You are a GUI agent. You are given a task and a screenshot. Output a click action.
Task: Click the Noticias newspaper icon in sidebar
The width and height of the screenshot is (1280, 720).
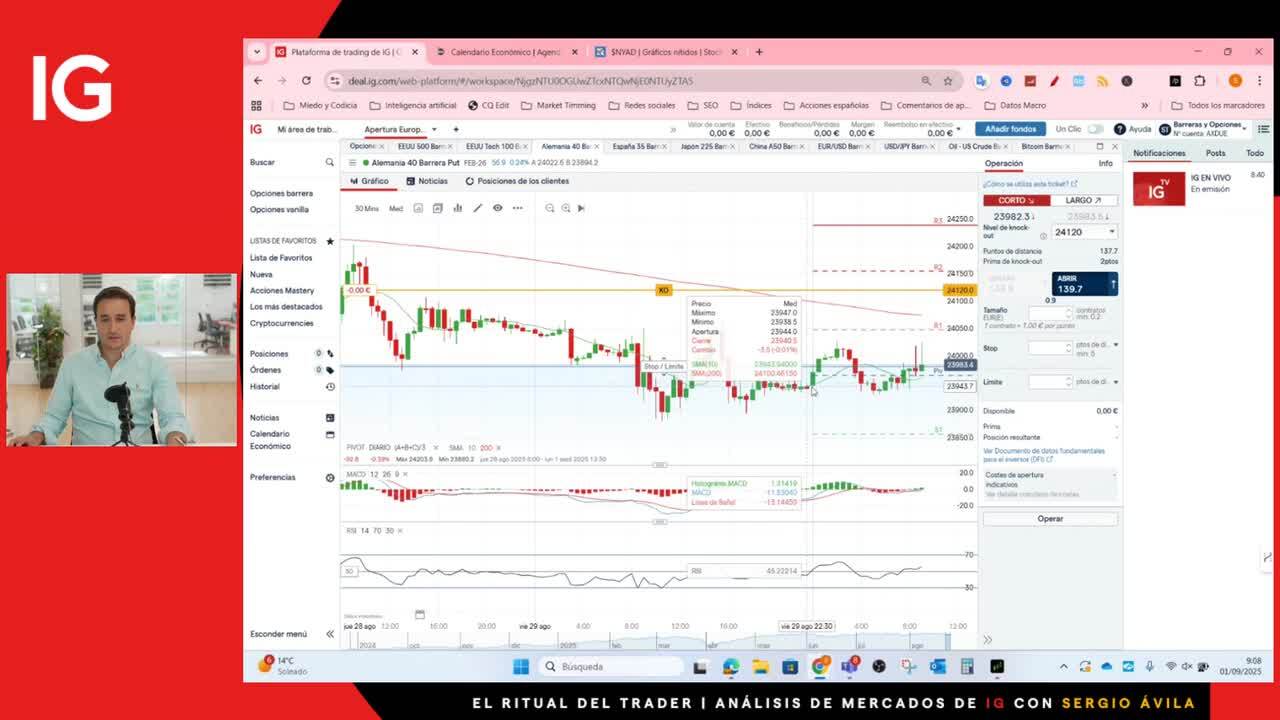coord(330,418)
